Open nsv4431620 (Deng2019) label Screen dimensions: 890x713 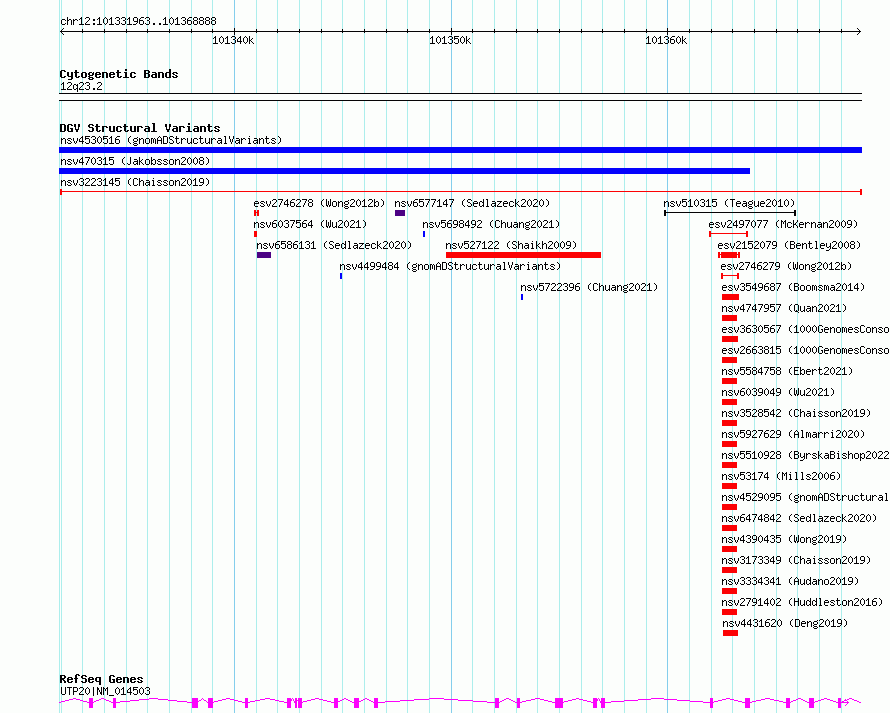785,623
